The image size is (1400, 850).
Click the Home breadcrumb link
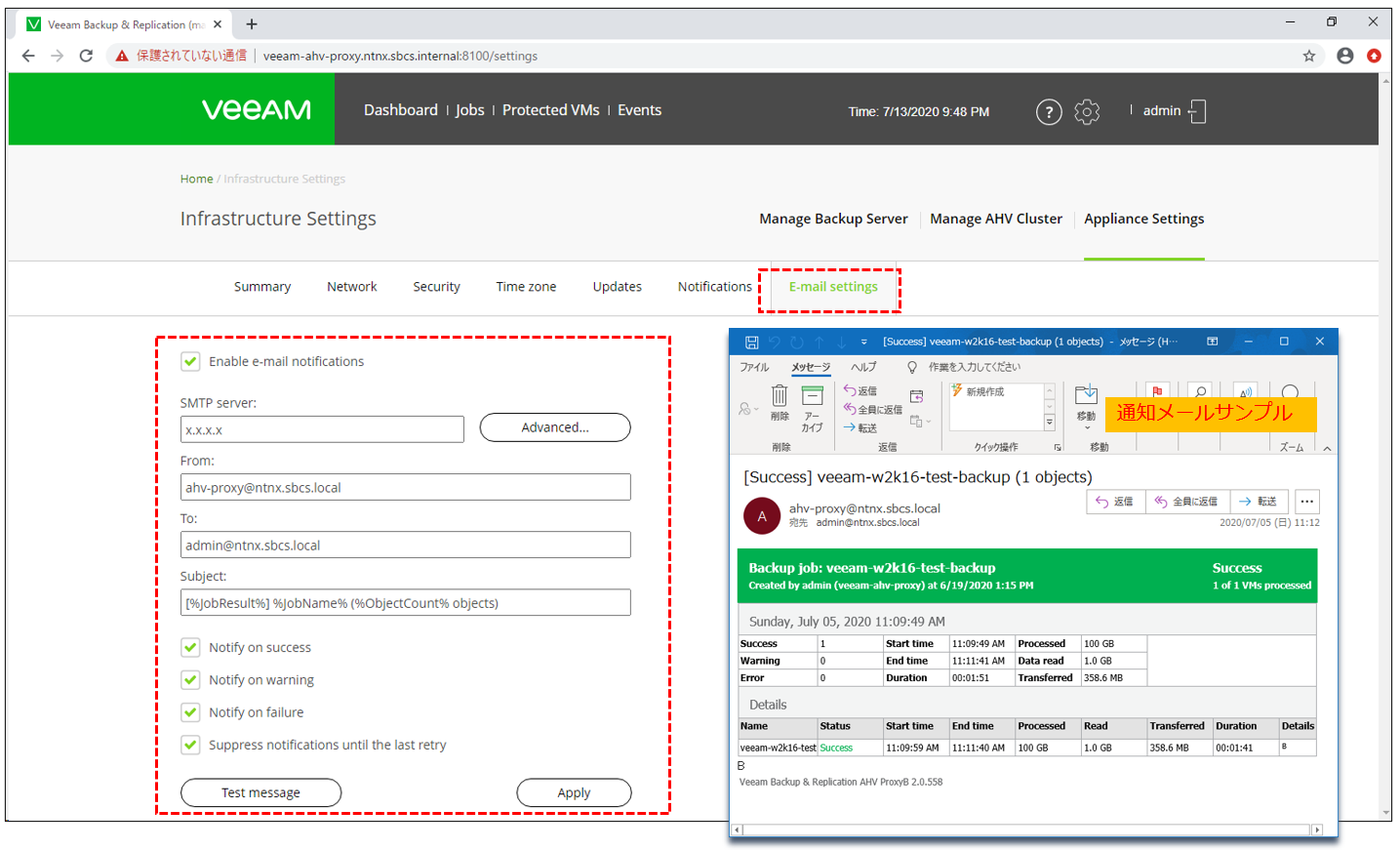pyautogui.click(x=196, y=179)
